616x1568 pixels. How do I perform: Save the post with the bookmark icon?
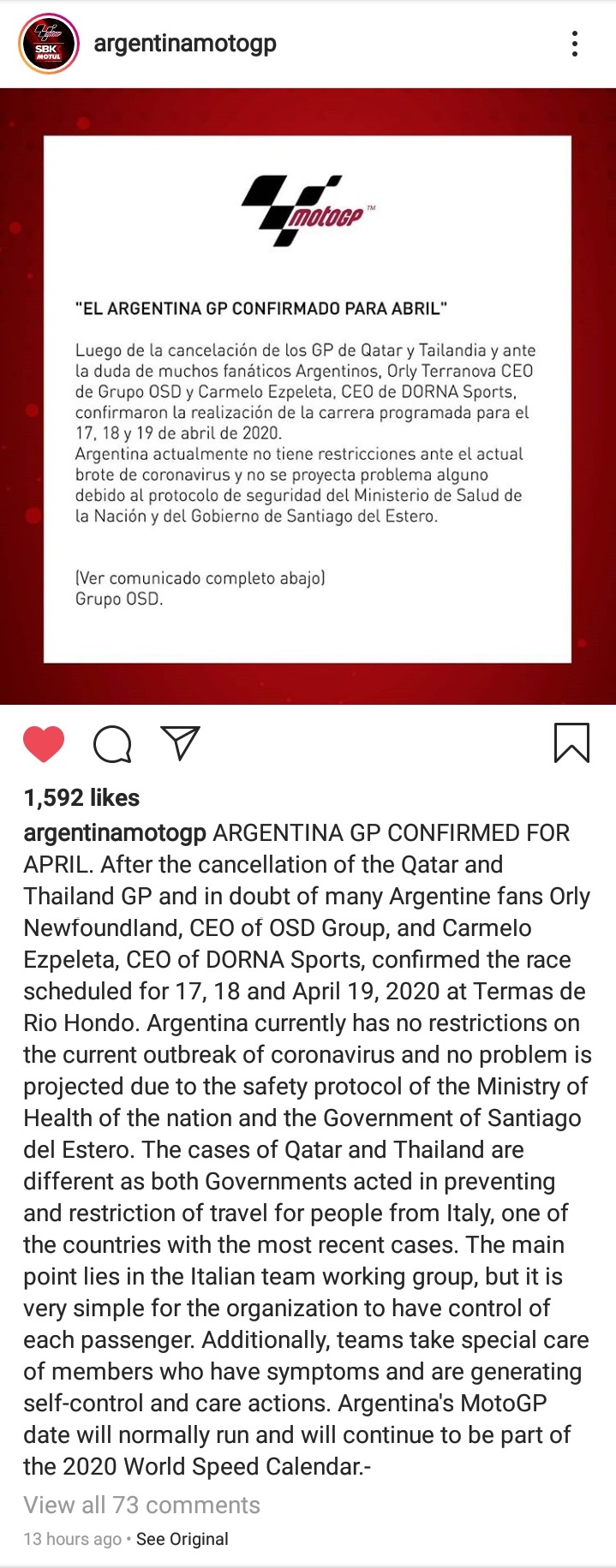pyautogui.click(x=571, y=742)
